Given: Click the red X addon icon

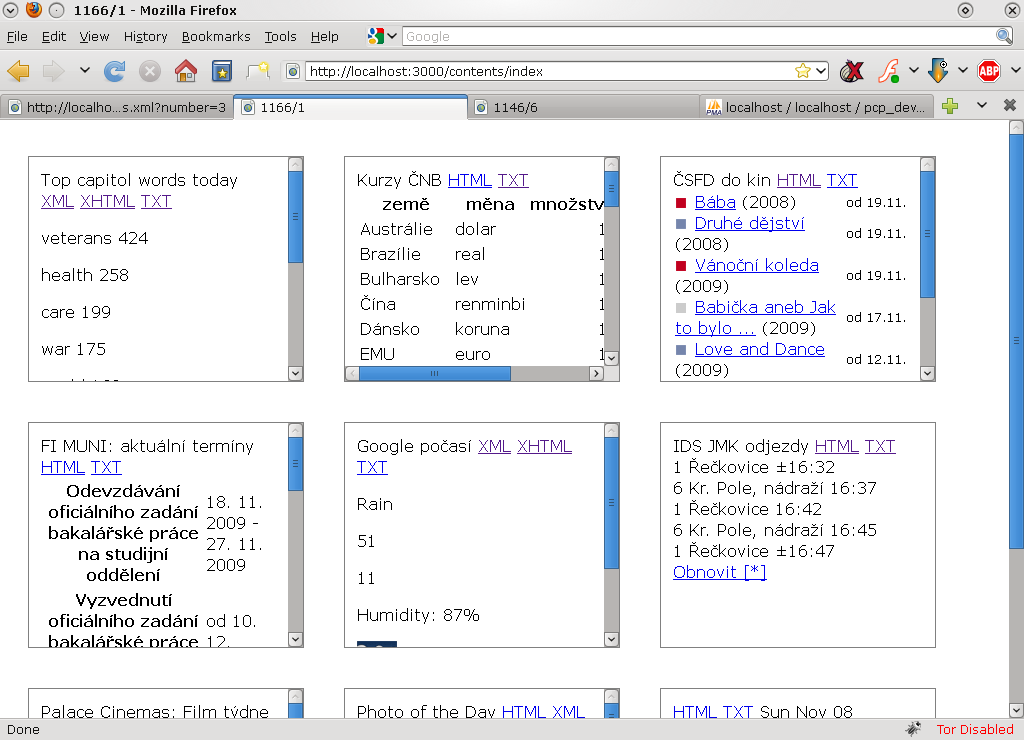Looking at the screenshot, I should (x=852, y=71).
